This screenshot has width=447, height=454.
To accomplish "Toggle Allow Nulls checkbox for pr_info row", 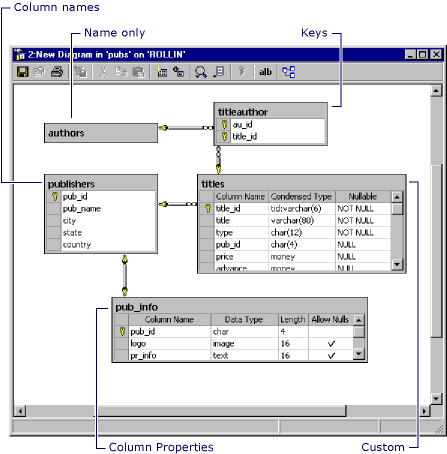I will (331, 355).
